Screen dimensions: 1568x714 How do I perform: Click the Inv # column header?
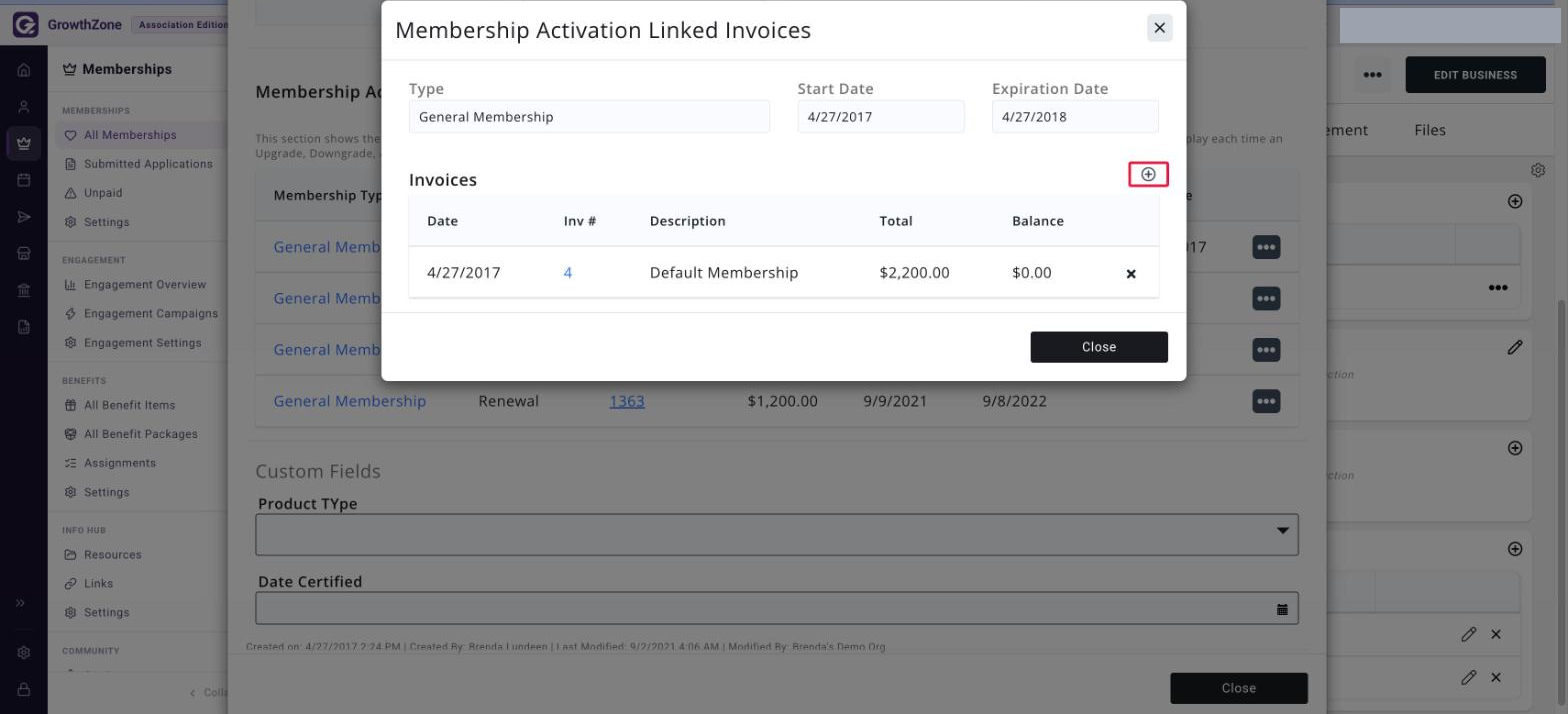tap(580, 221)
